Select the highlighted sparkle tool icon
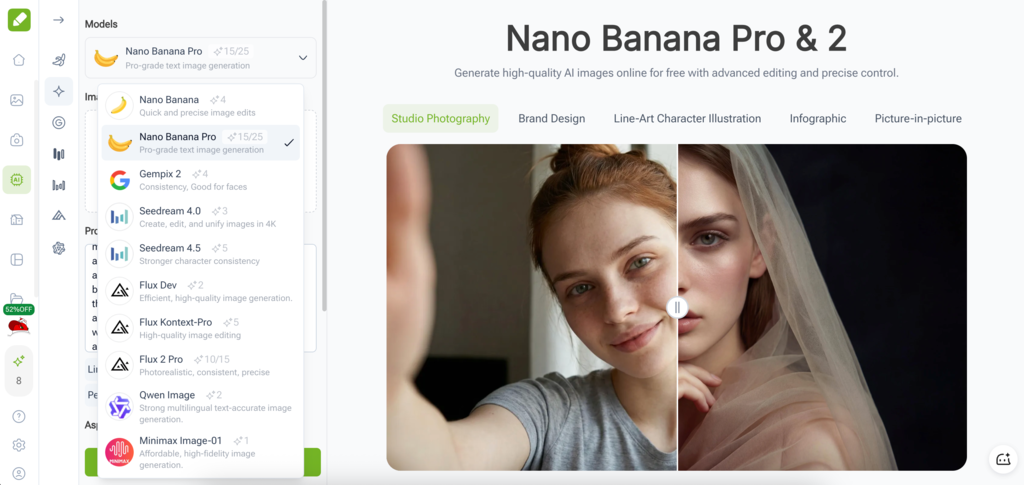1024x485 pixels. coord(59,91)
